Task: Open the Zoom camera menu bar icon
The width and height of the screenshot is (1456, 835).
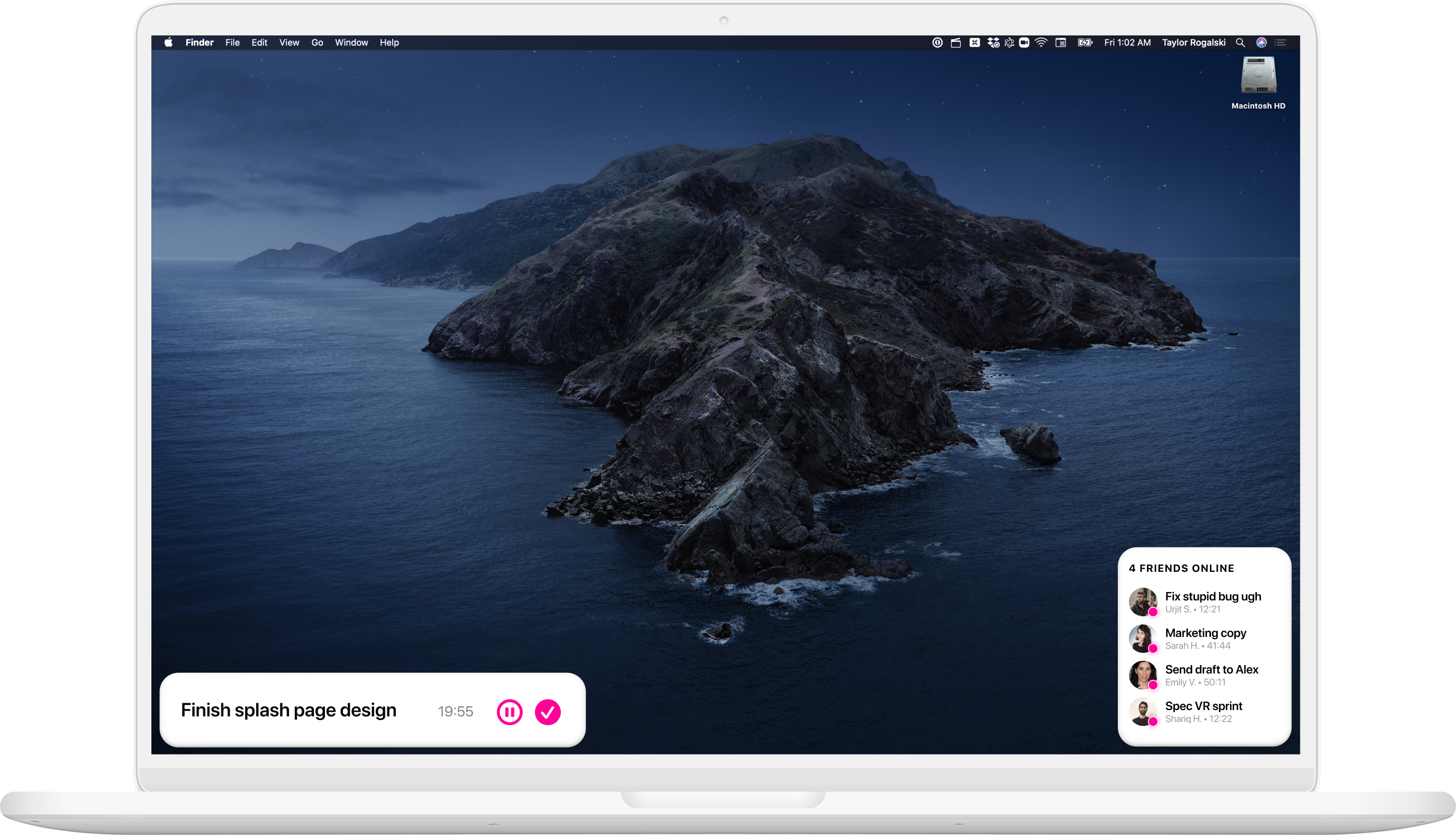Action: click(x=1024, y=42)
